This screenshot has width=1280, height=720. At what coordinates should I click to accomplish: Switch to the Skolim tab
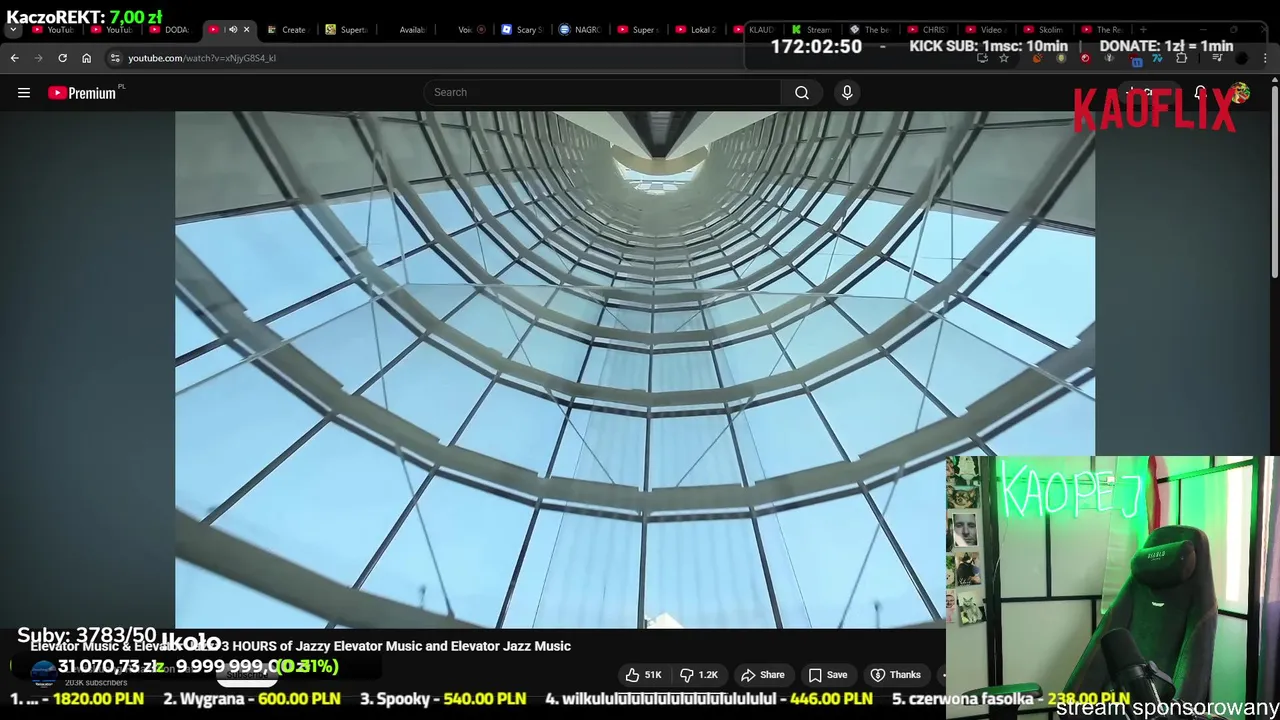pyautogui.click(x=1047, y=29)
